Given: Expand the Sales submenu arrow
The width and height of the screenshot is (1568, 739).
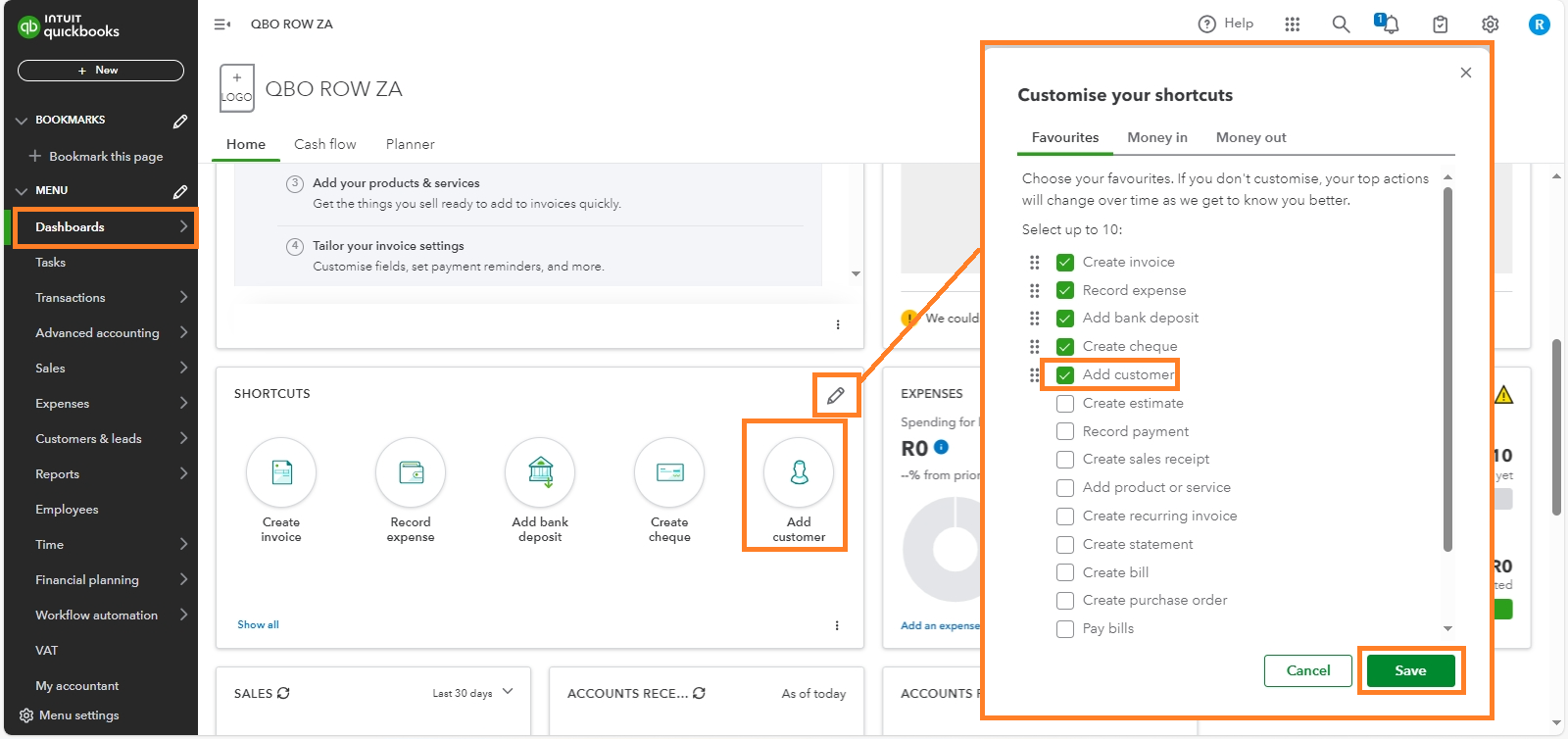Looking at the screenshot, I should tap(183, 368).
